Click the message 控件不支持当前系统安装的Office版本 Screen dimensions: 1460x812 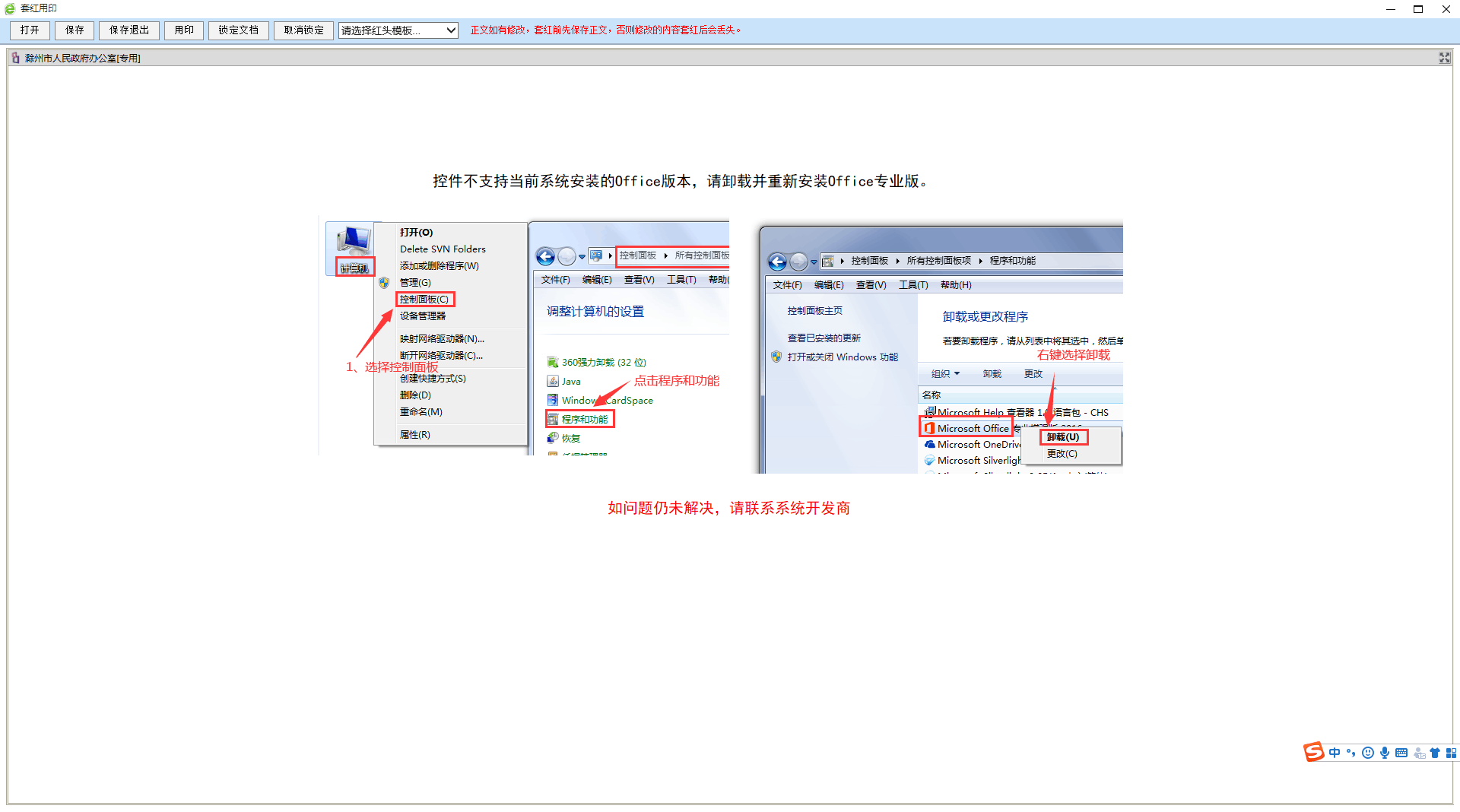click(681, 181)
